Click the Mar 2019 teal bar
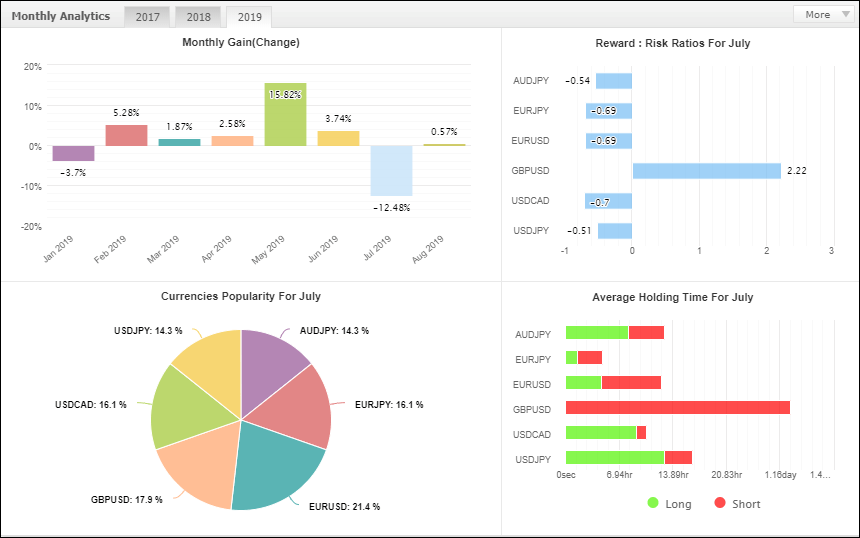The width and height of the screenshot is (860, 538). 179,142
